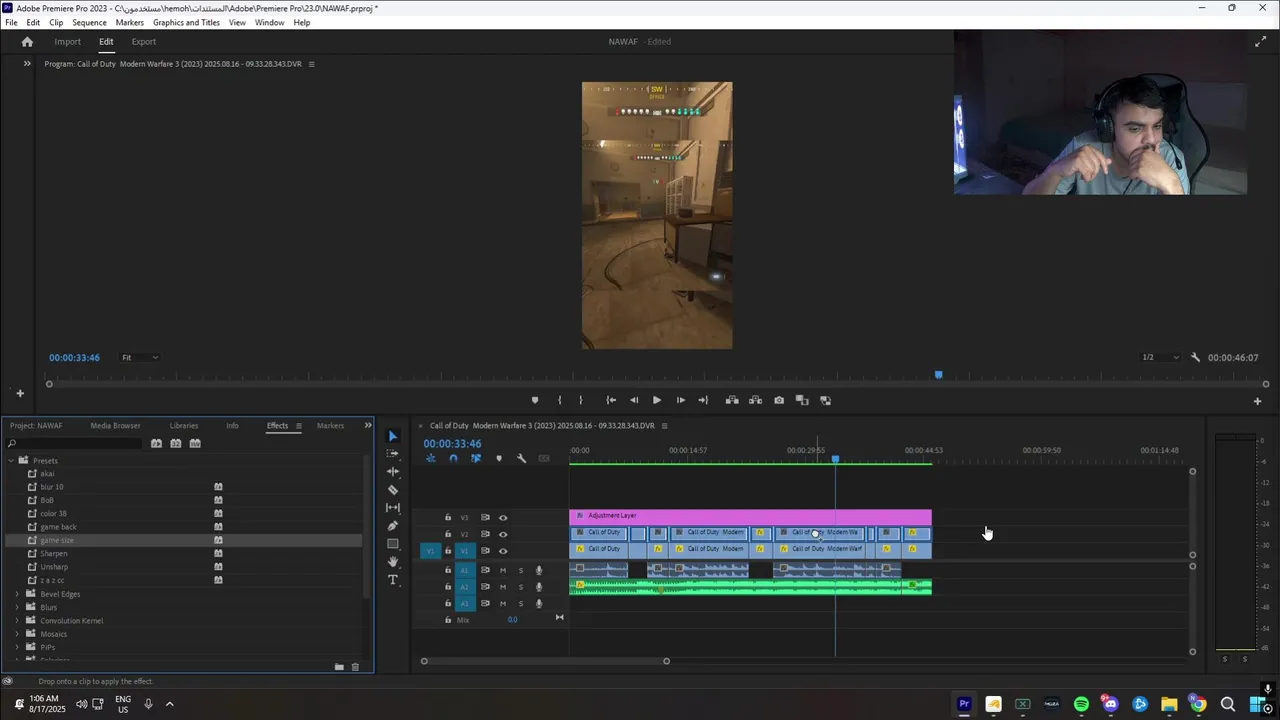
Task: Click the Lift button
Action: click(x=732, y=400)
